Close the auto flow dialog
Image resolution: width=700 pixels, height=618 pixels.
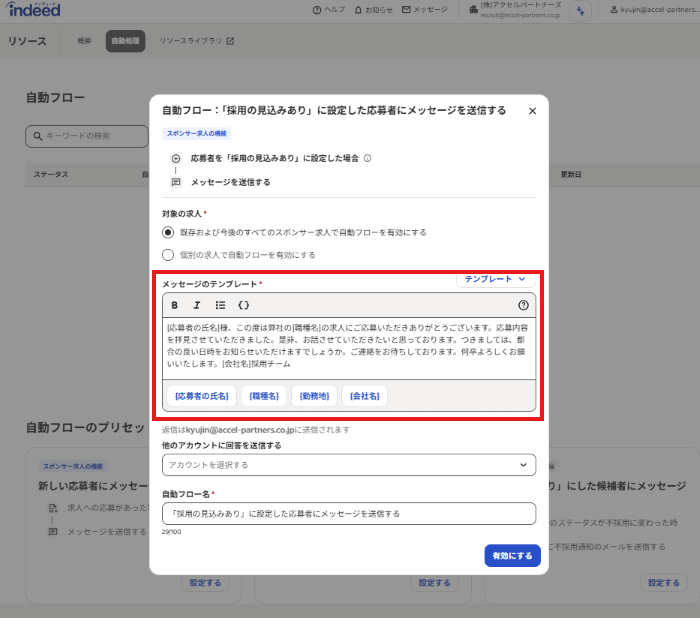coord(532,111)
